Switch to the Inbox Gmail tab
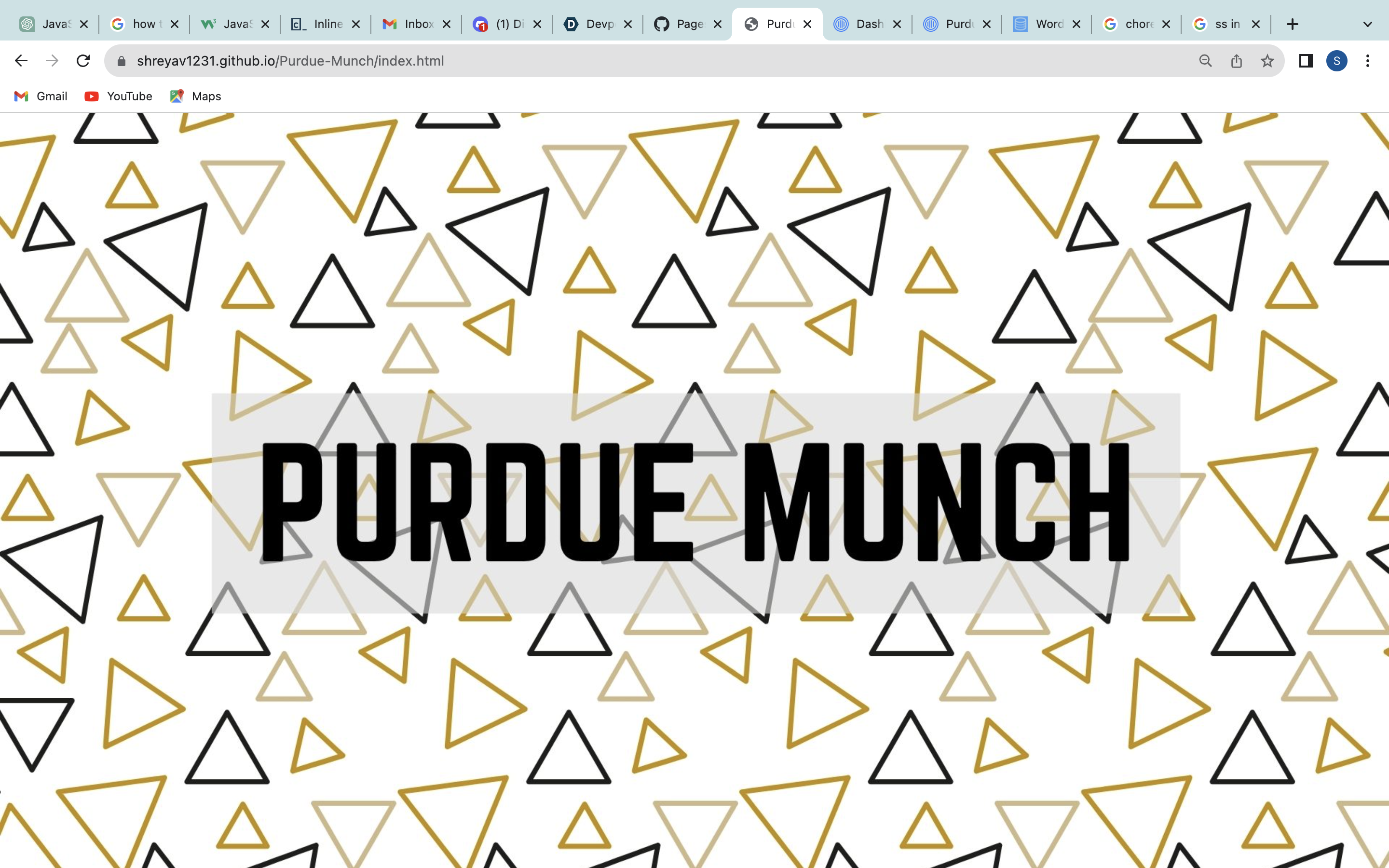1389x868 pixels. point(409,24)
